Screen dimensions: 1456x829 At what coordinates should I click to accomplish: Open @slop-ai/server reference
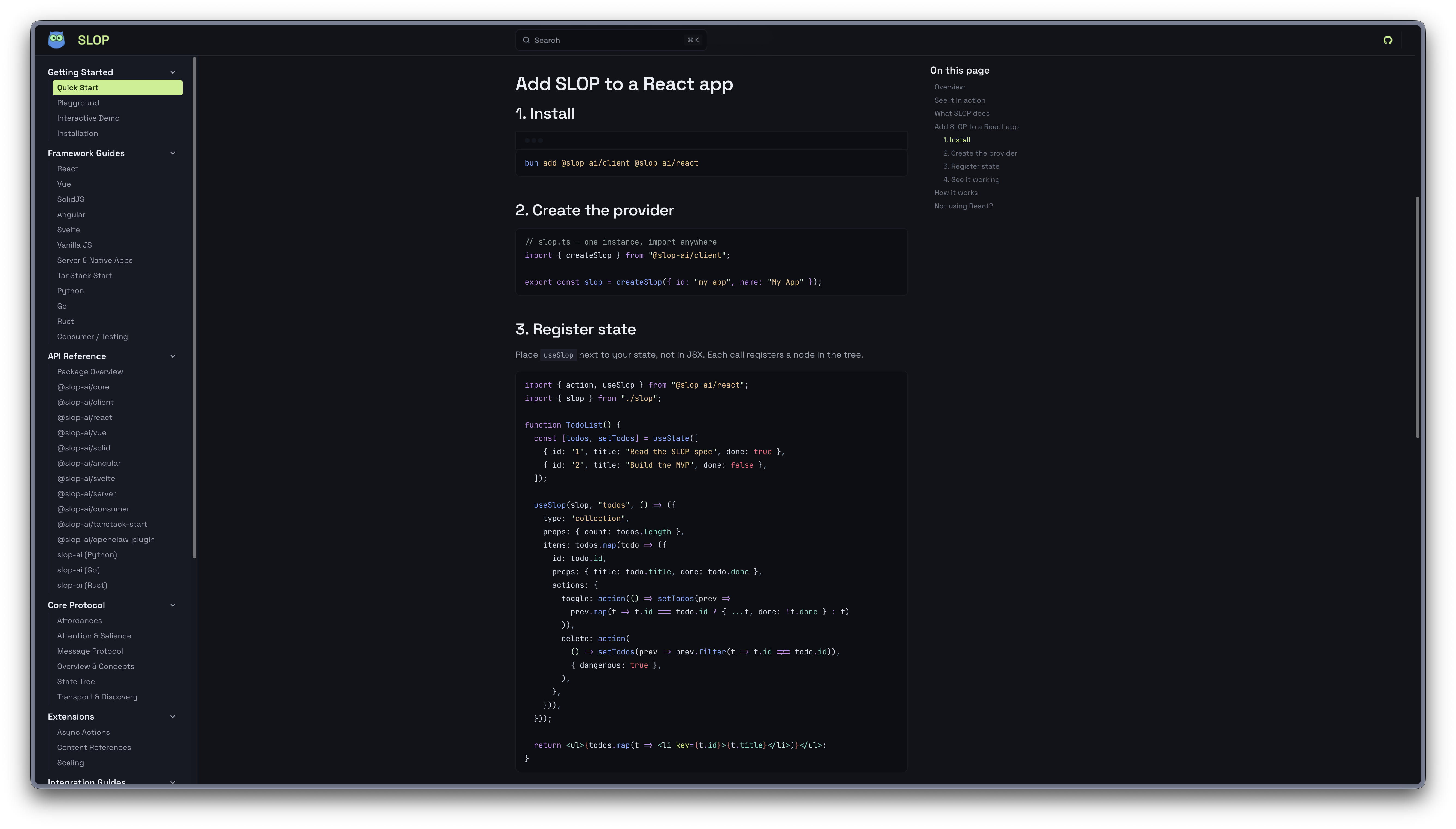point(87,494)
